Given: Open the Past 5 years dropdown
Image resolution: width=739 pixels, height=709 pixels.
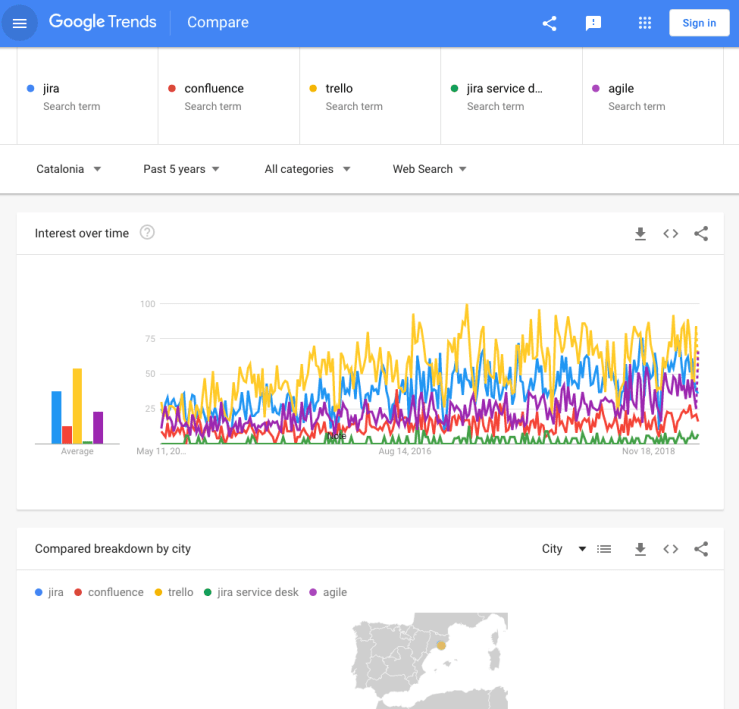Looking at the screenshot, I should click(181, 169).
